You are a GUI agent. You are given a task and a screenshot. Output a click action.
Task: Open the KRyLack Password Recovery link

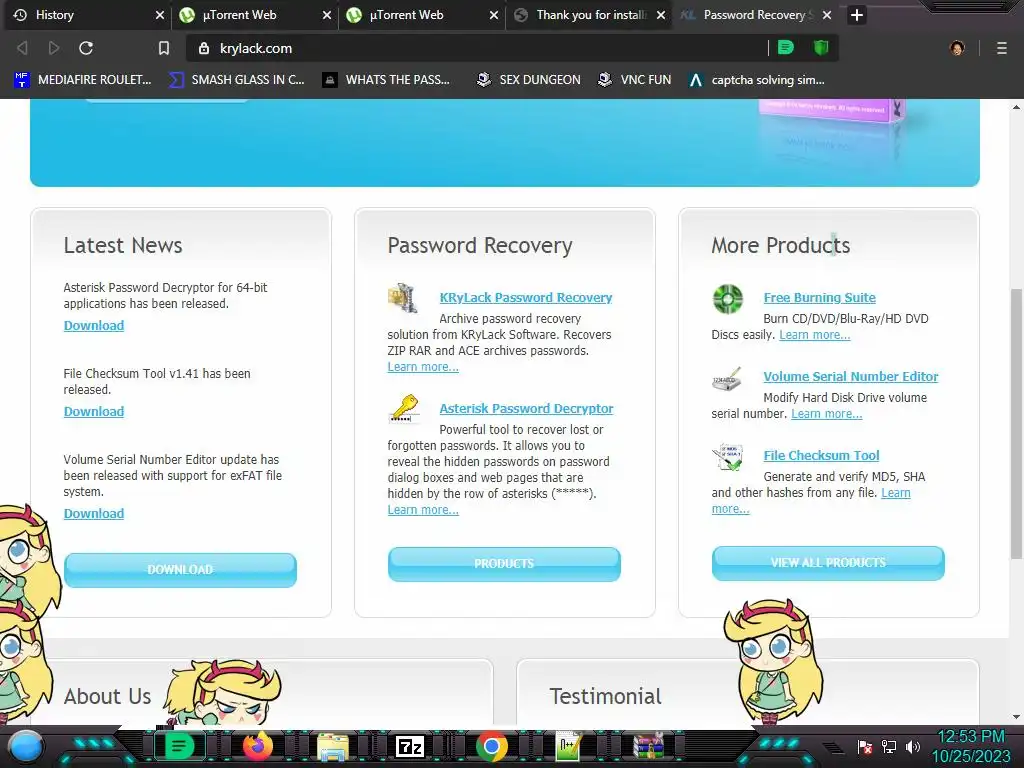pos(526,297)
